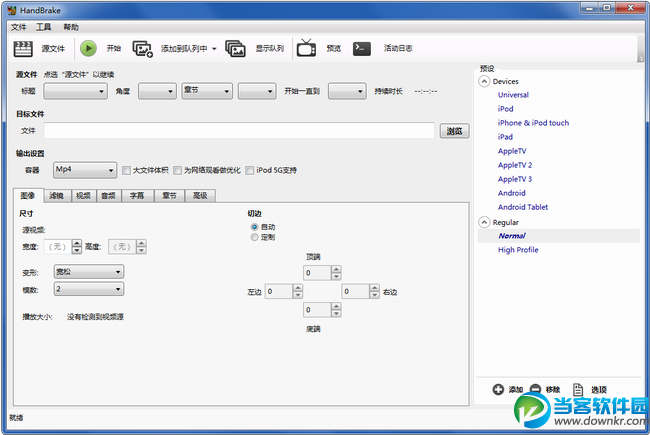The width and height of the screenshot is (650, 435).
Task: Click the 移除 preset minus icon
Action: (x=536, y=389)
